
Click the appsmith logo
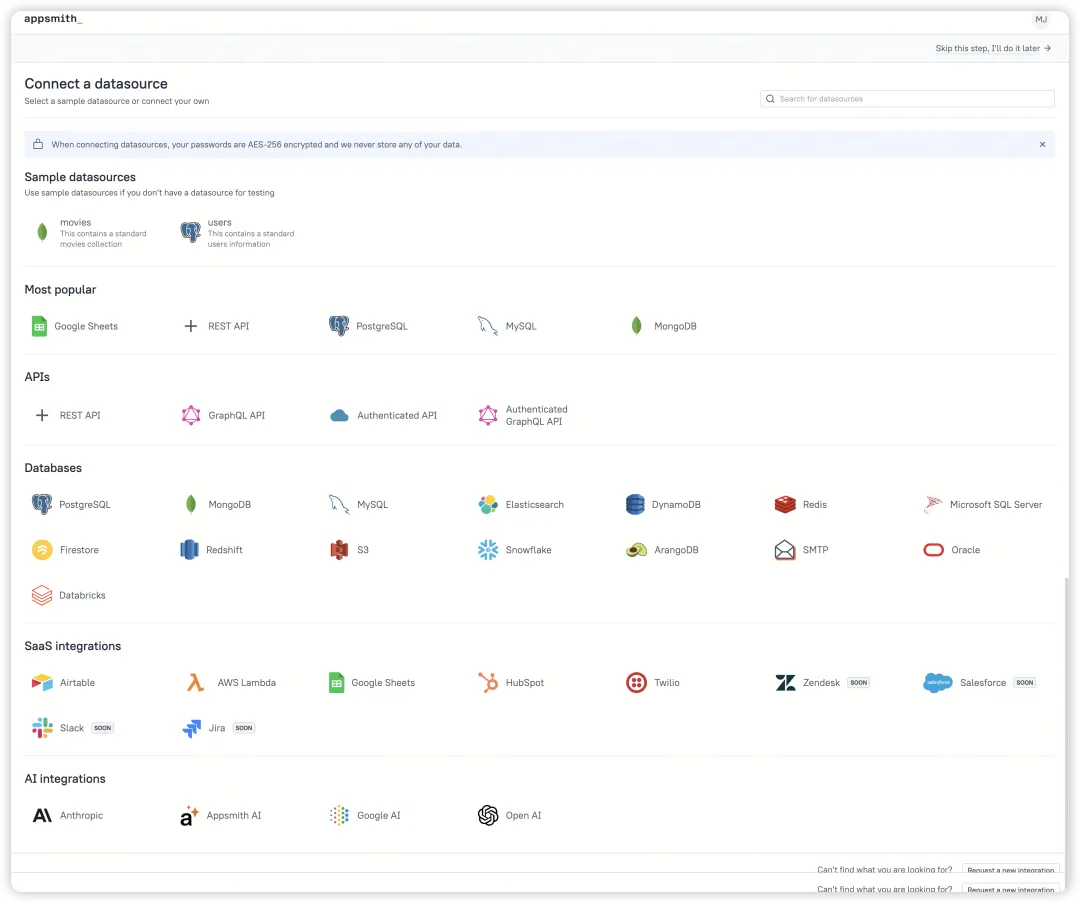coord(53,19)
